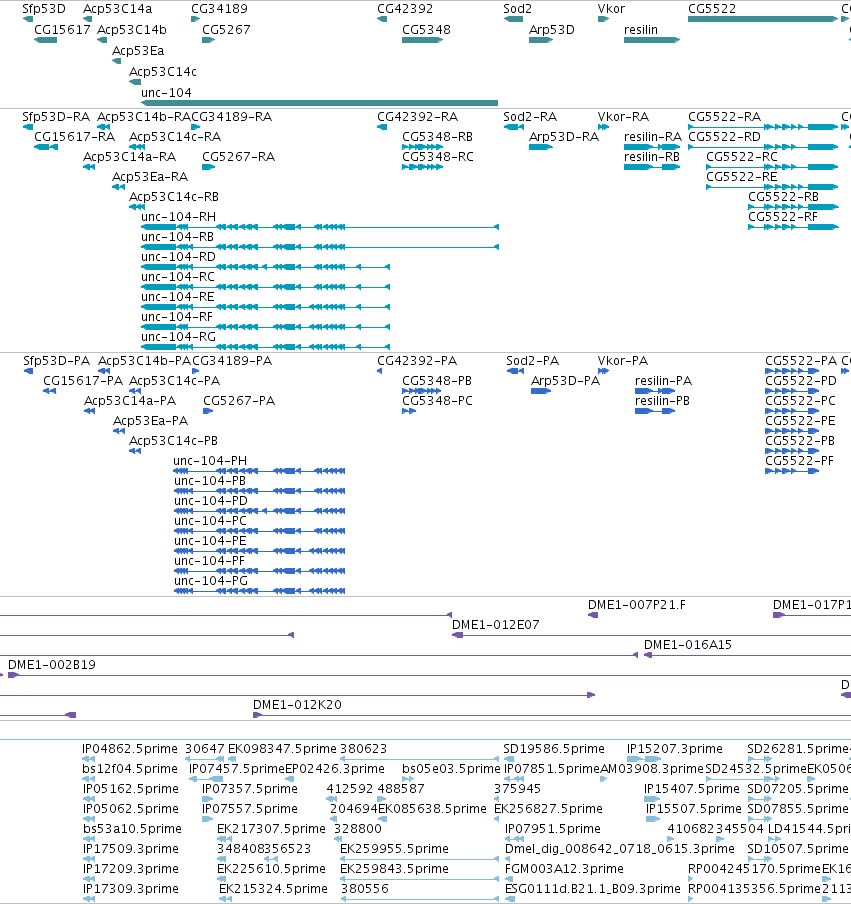Choose protein CG5522-PE
Screen dimensions: 851x904
point(800,421)
